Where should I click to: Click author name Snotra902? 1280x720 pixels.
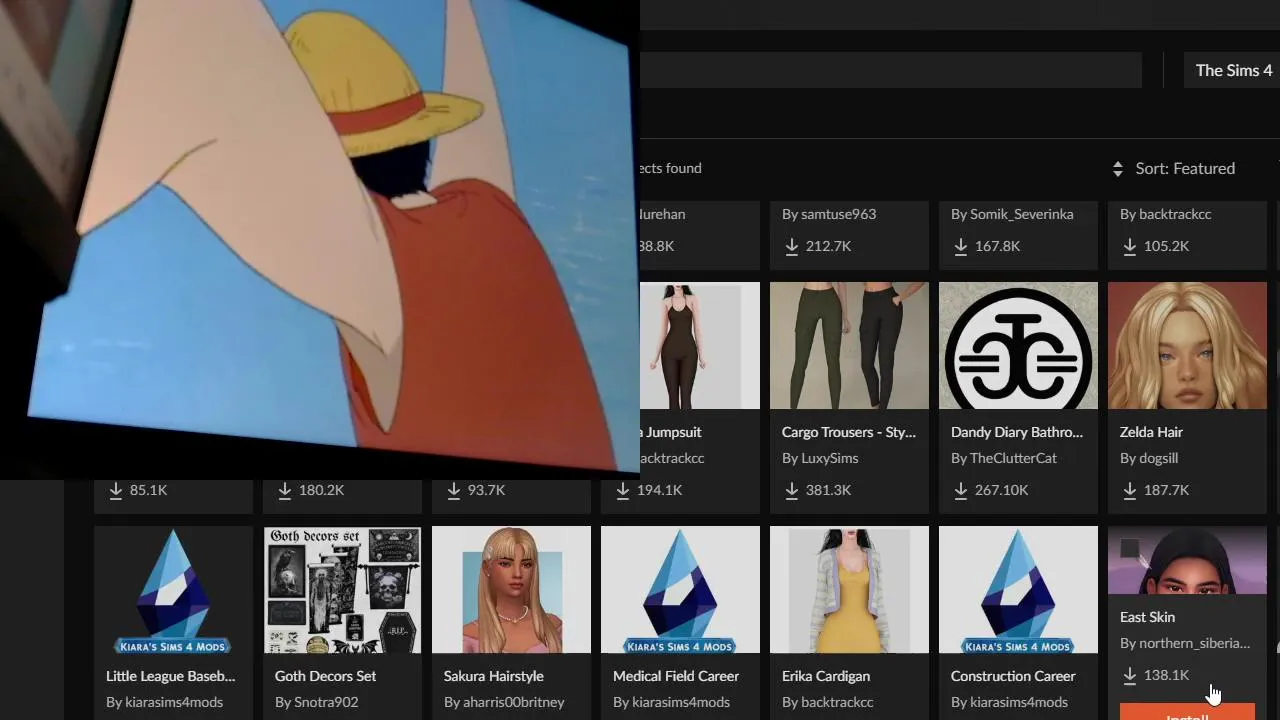(326, 702)
